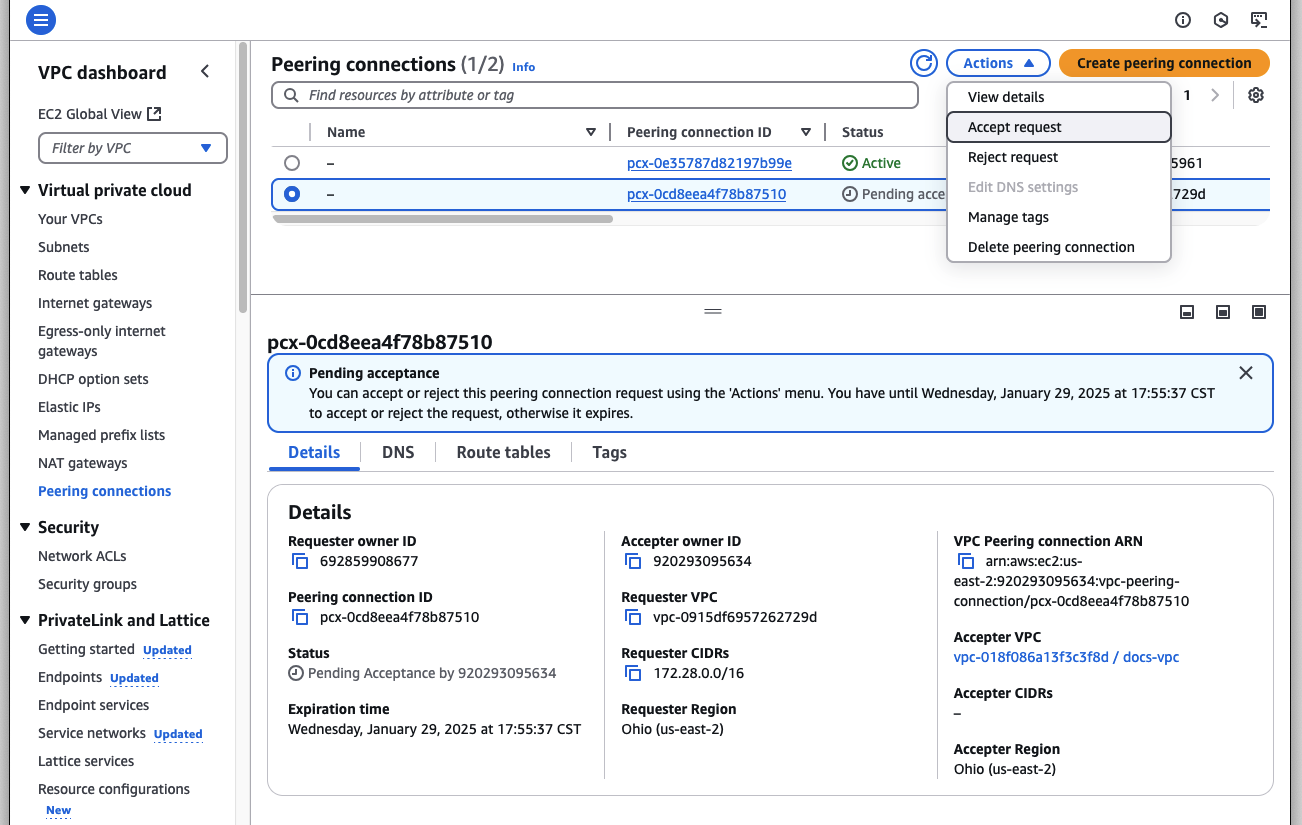Select the pcx-0cd8eea4f78b87510 radio button
This screenshot has height=825, width=1302.
[292, 194]
